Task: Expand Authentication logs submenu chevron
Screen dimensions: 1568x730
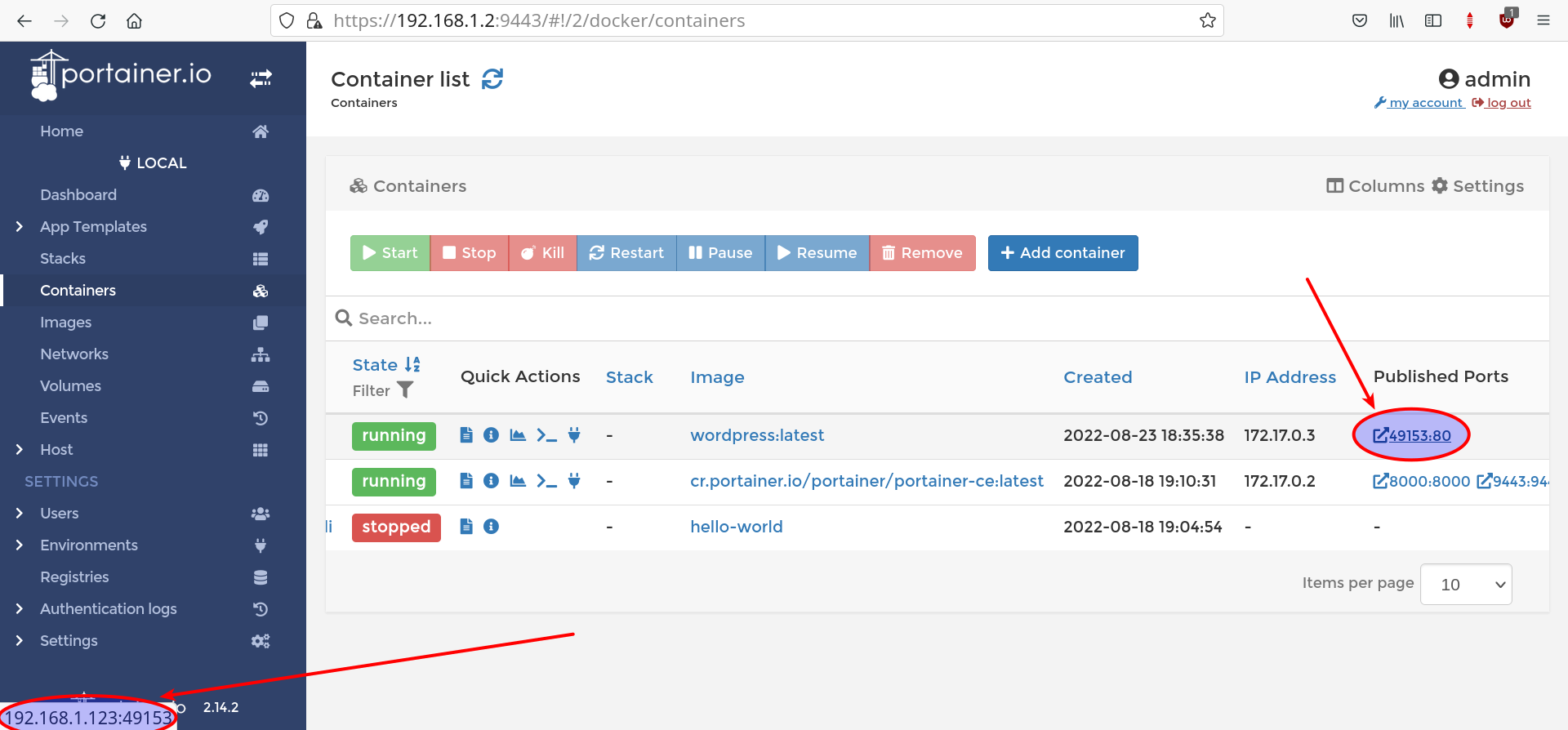Action: (19, 608)
